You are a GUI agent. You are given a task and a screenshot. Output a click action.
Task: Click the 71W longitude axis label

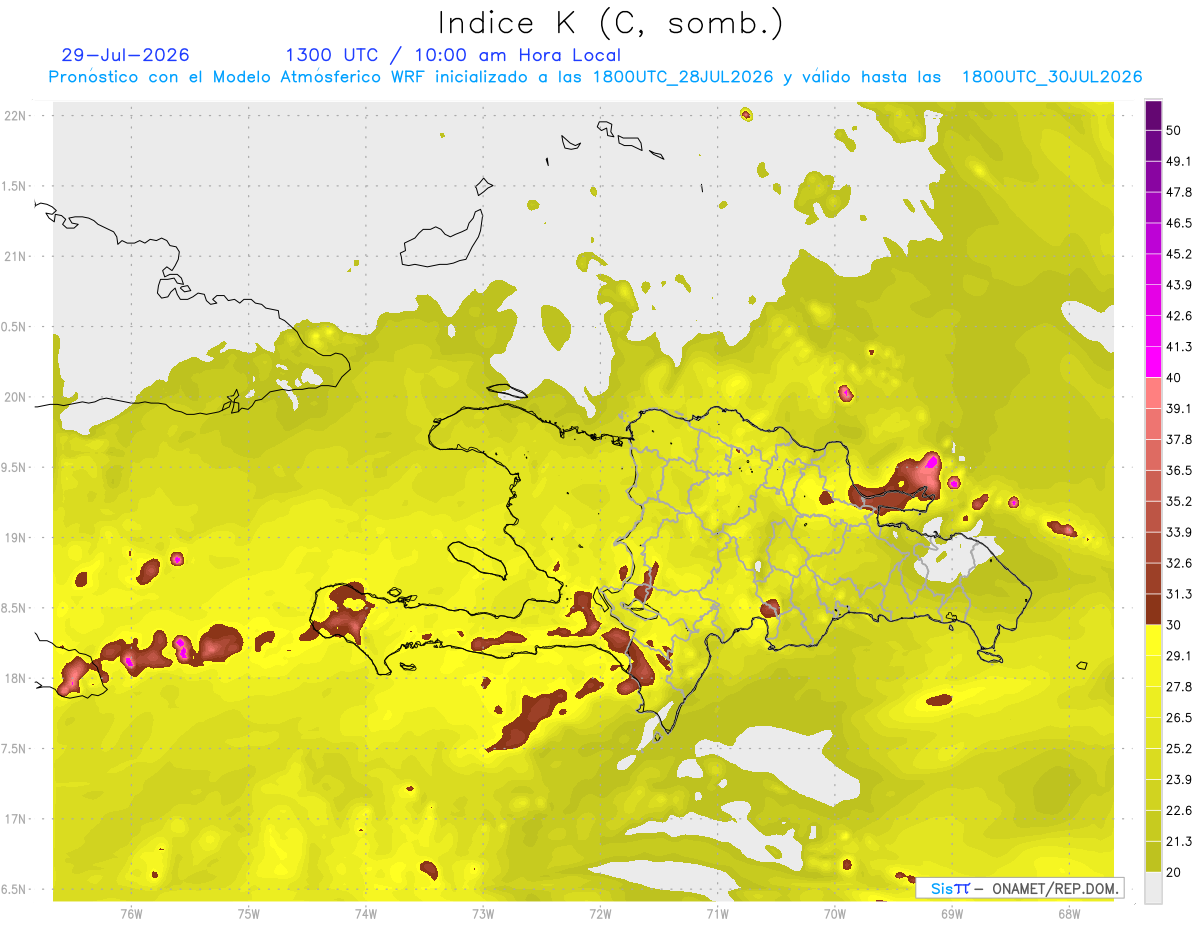coord(717,913)
